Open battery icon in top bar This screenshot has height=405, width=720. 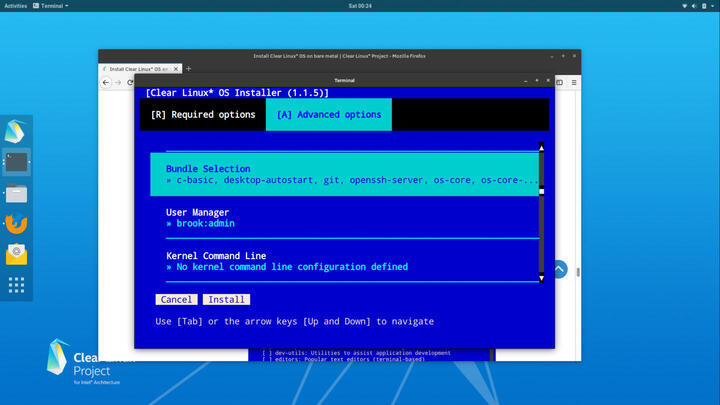[704, 6]
